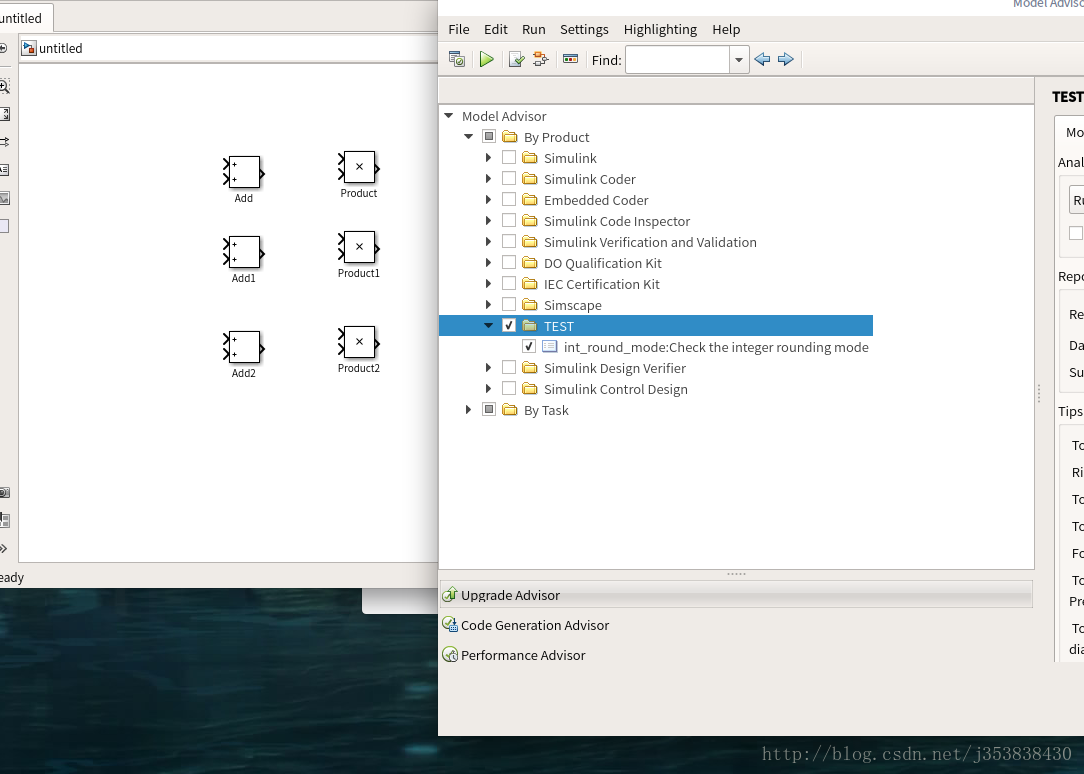Open the Upgrade Advisor
The width and height of the screenshot is (1084, 774).
coord(510,595)
